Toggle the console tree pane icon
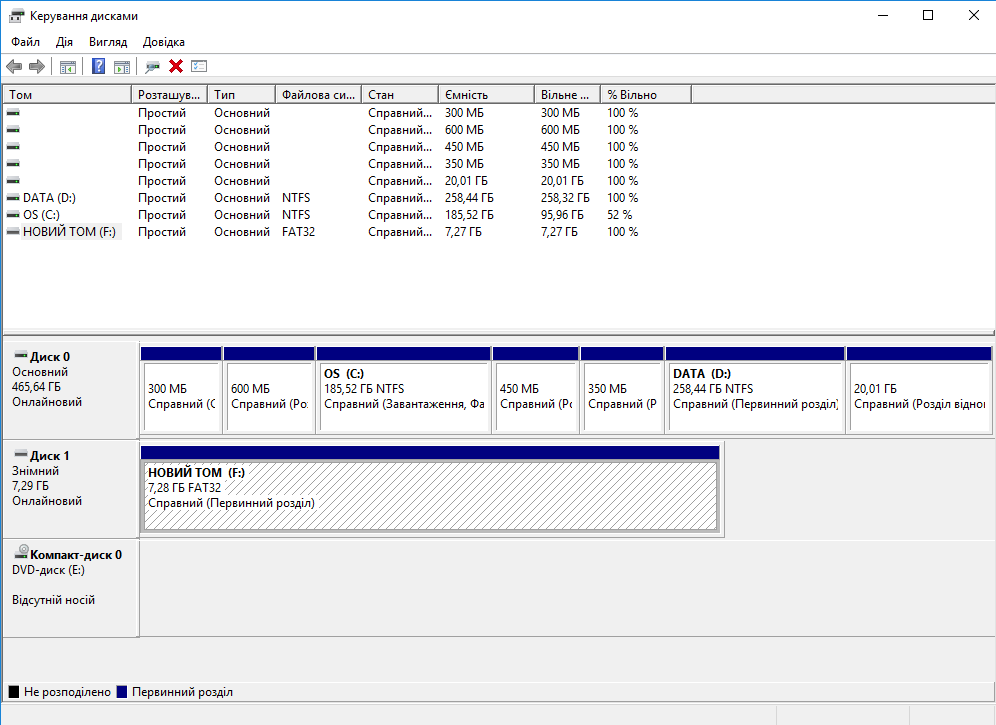Screen dimensions: 996x725 pos(68,66)
